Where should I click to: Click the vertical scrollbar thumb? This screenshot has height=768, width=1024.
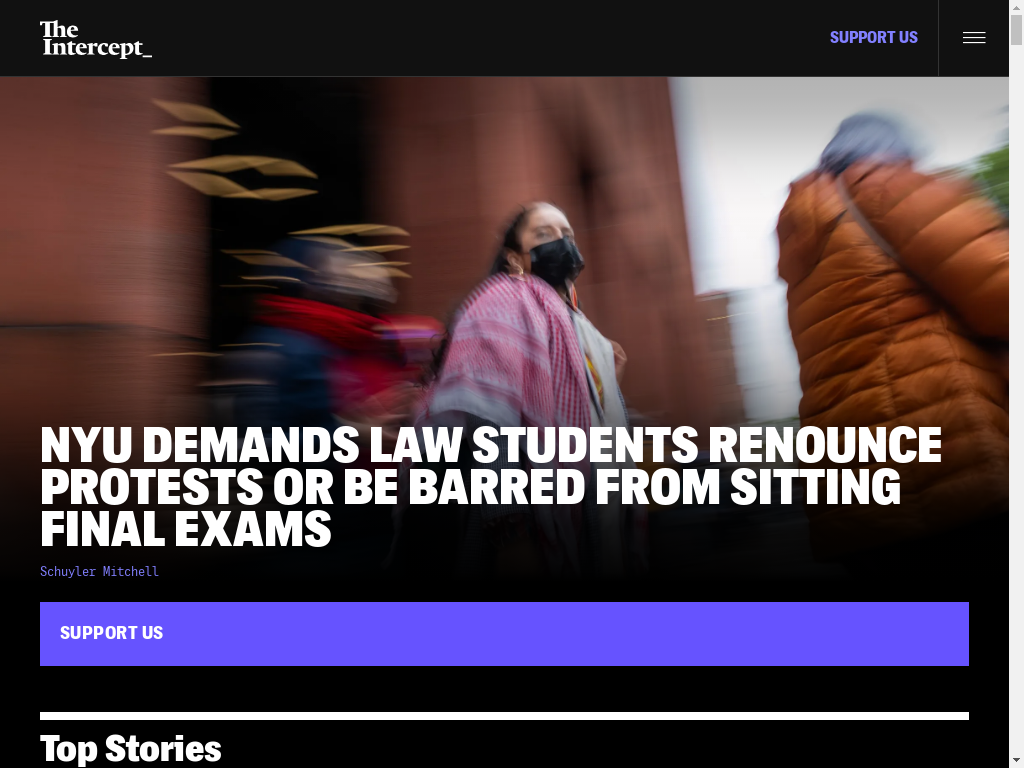pyautogui.click(x=1016, y=29)
